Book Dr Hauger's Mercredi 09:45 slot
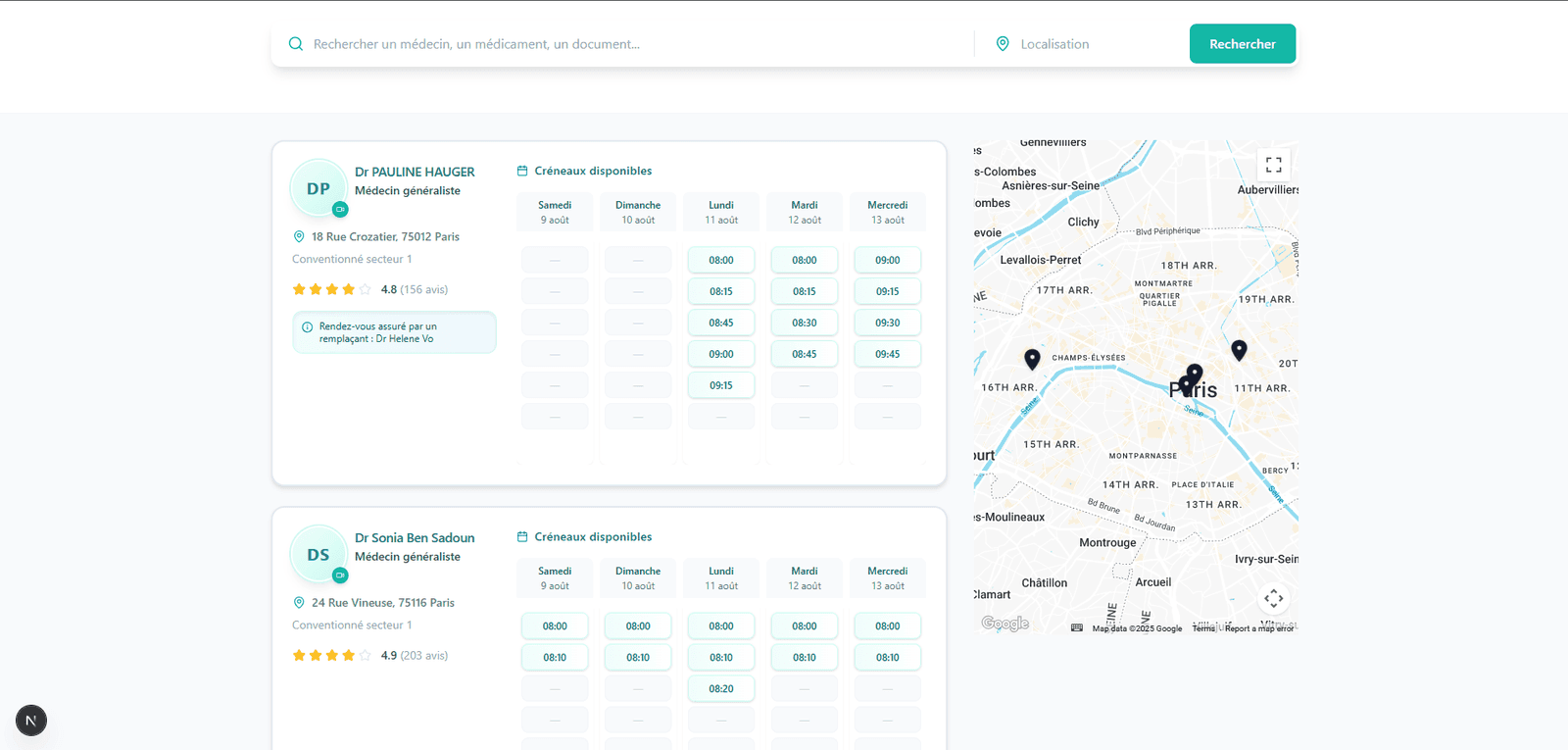 888,354
